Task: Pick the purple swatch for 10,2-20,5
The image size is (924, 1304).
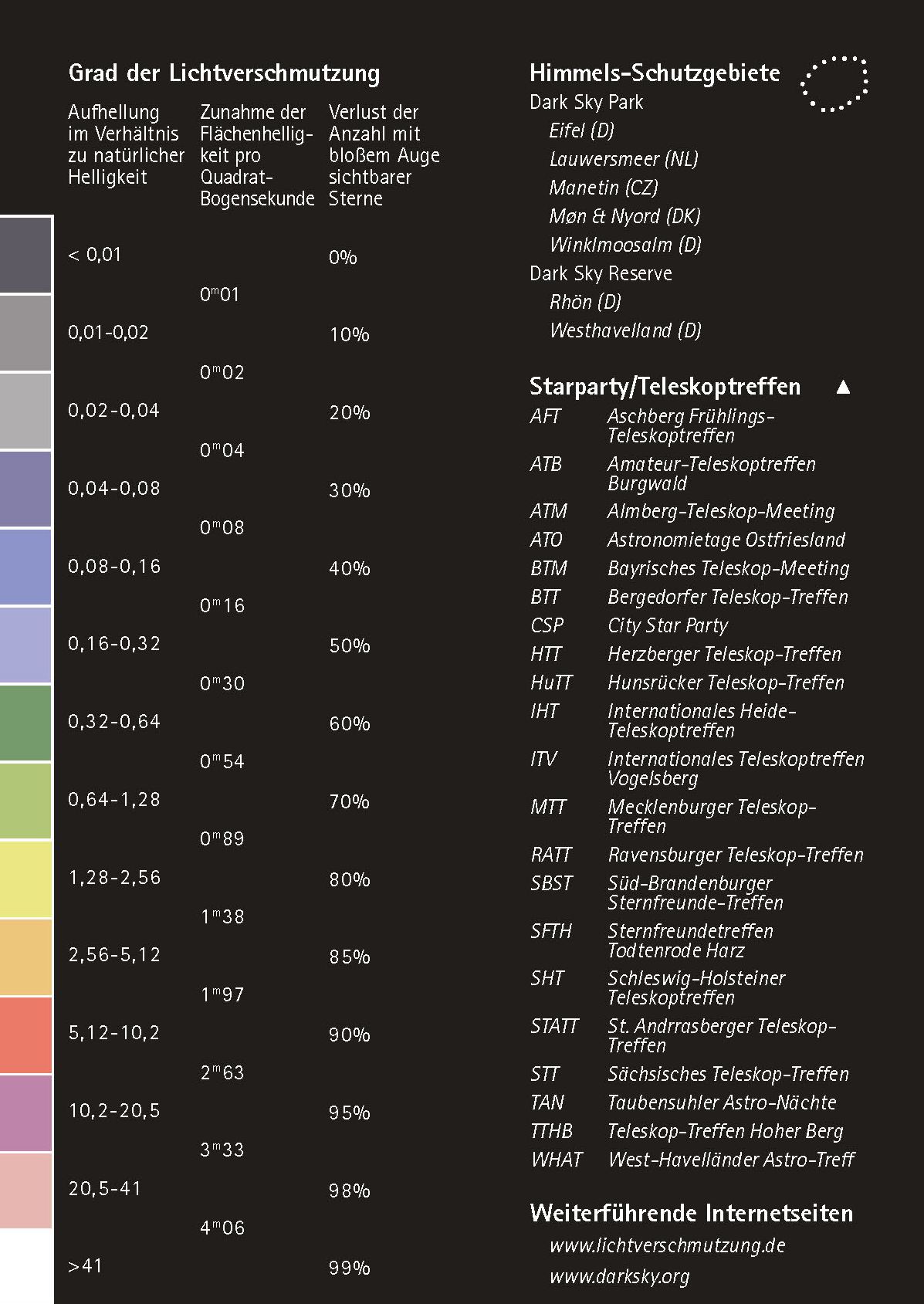Action: tap(25, 1113)
